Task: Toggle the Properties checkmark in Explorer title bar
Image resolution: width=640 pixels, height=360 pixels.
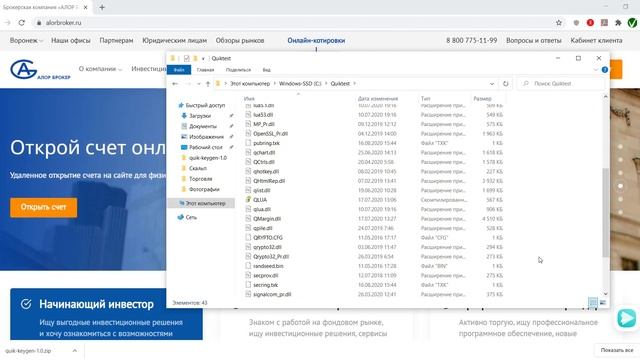Action: pos(187,58)
